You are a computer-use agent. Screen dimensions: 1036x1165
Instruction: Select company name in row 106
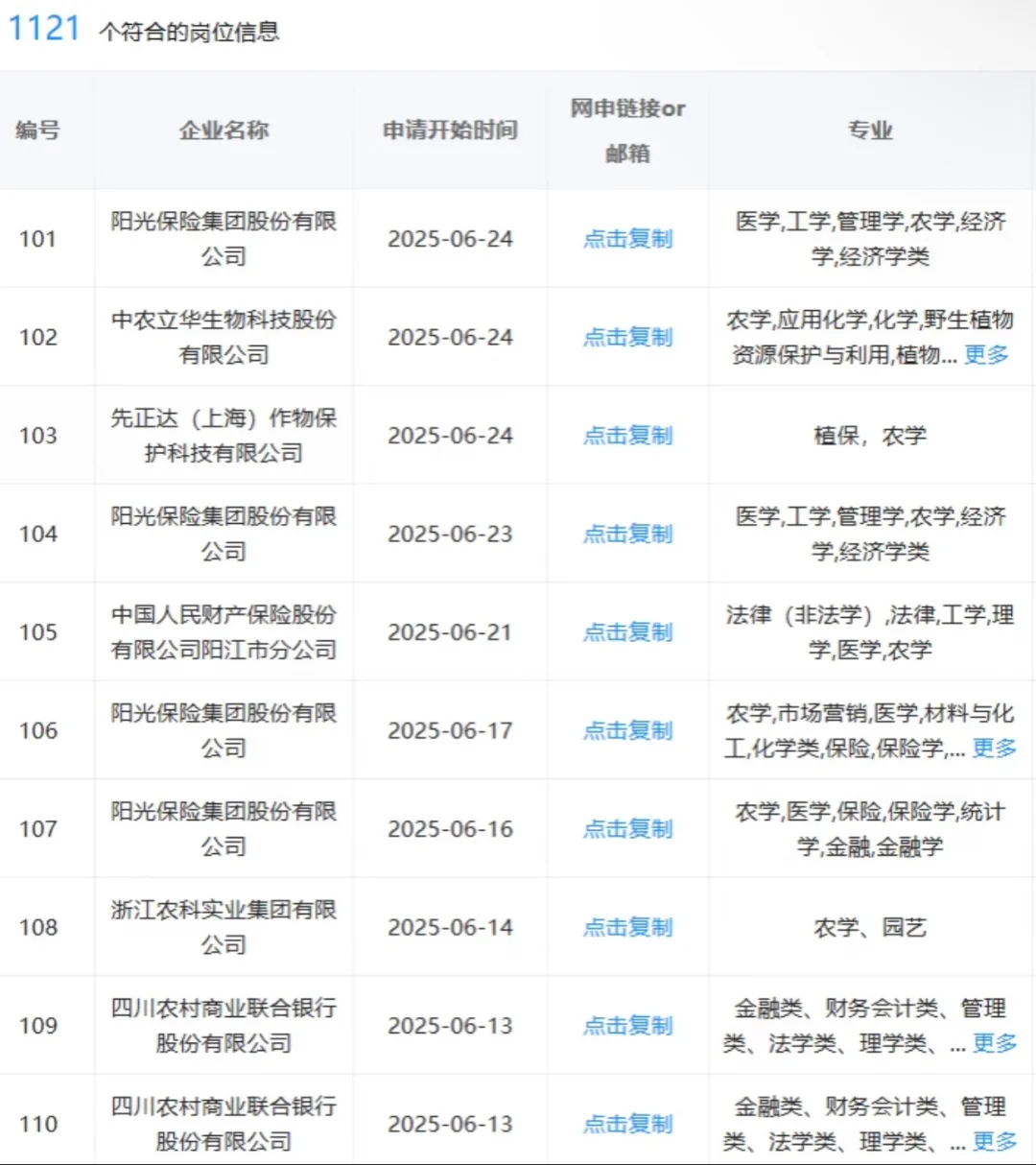(x=224, y=731)
